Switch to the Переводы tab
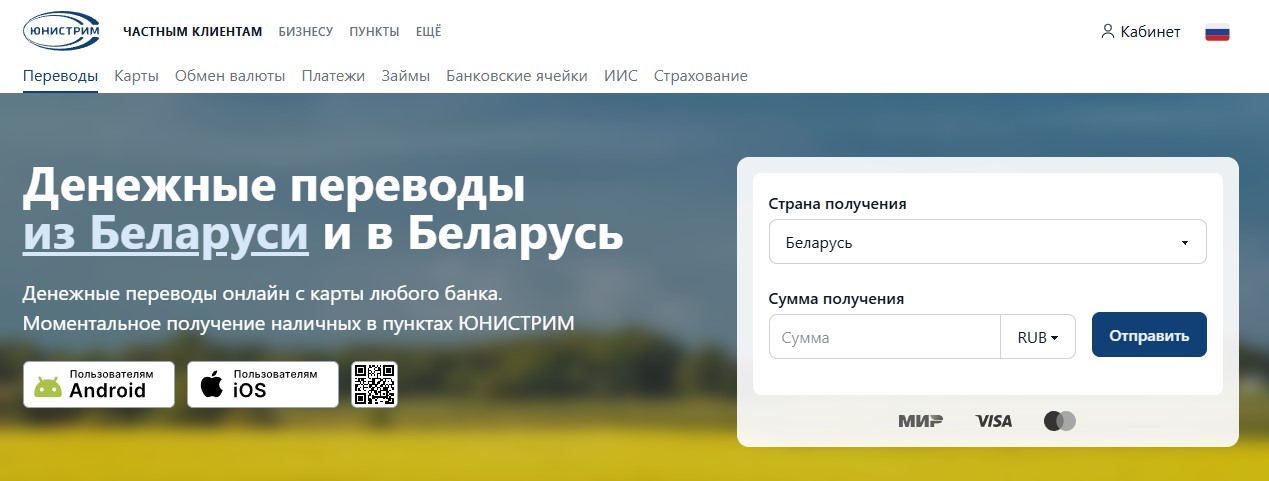The width and height of the screenshot is (1269, 481). [60, 76]
